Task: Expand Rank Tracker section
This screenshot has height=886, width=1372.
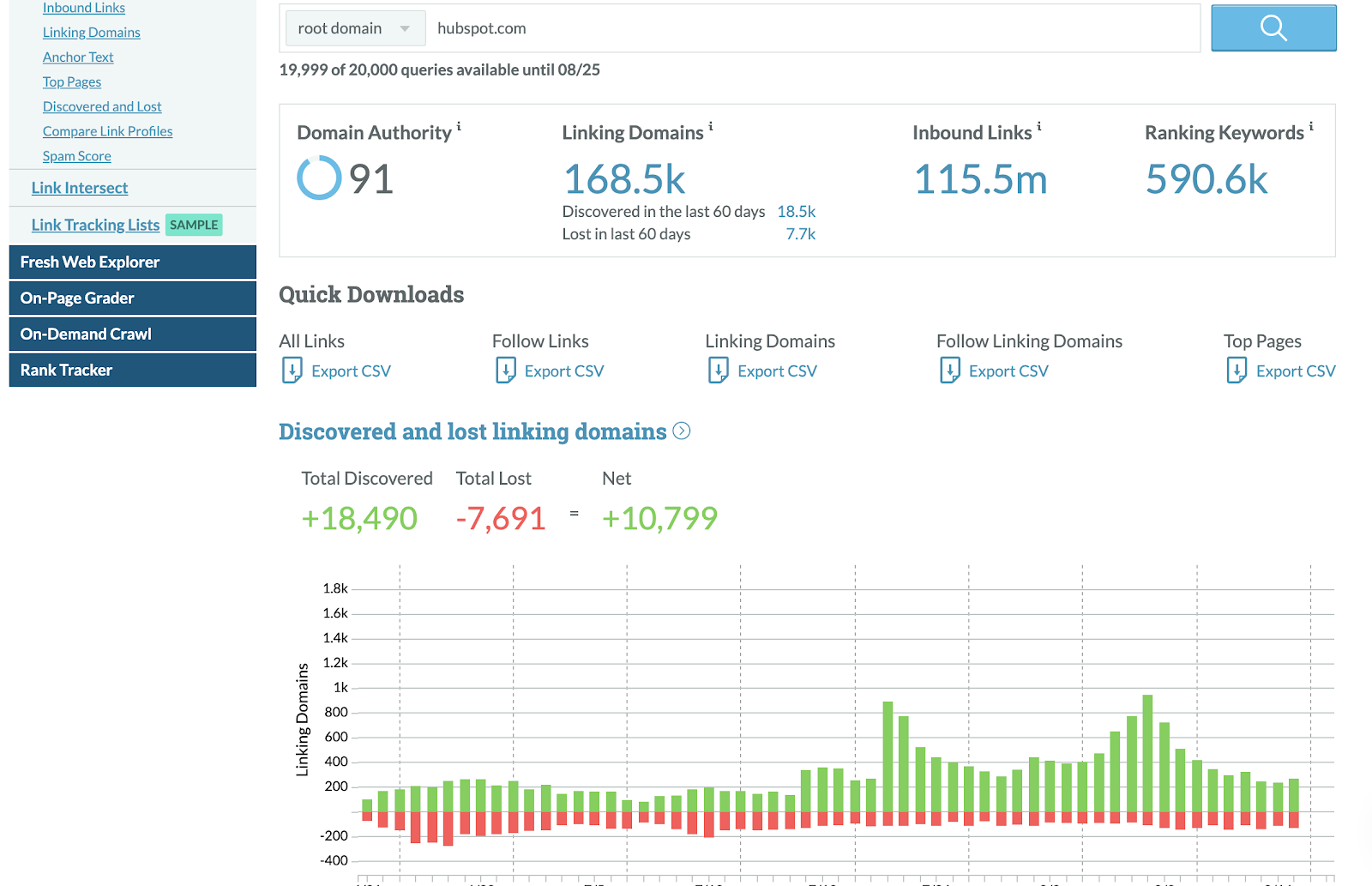Action: 133,371
